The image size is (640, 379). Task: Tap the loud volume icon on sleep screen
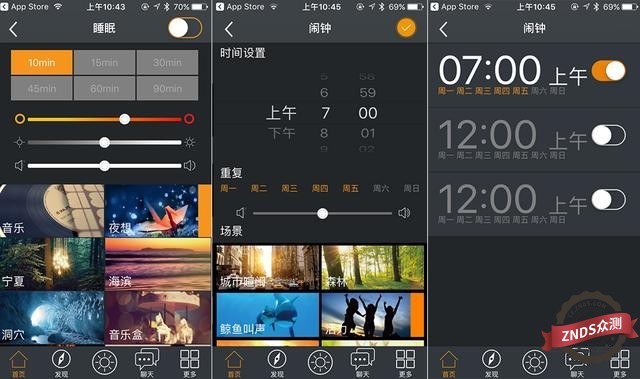[x=190, y=166]
